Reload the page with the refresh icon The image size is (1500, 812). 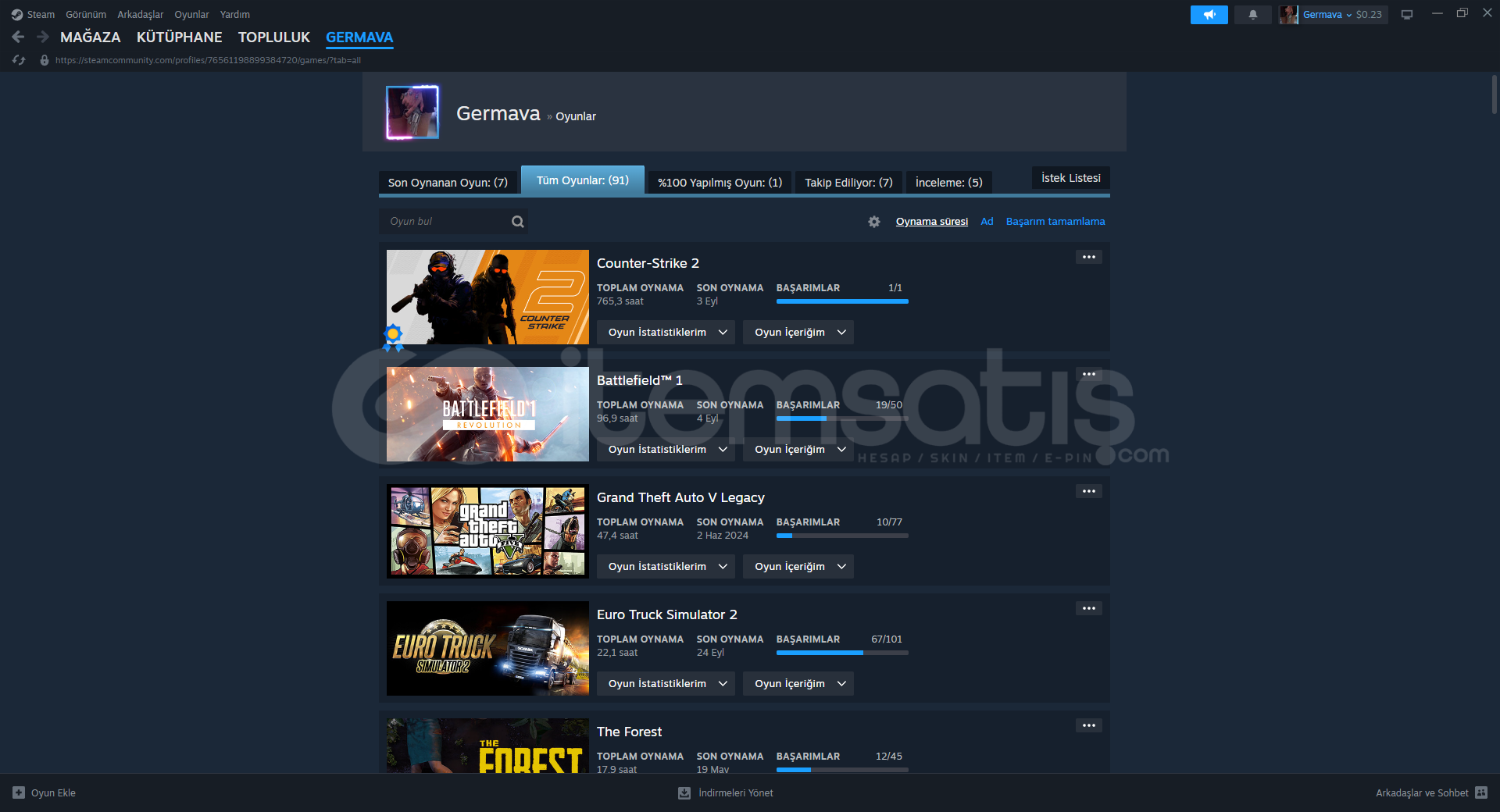19,60
